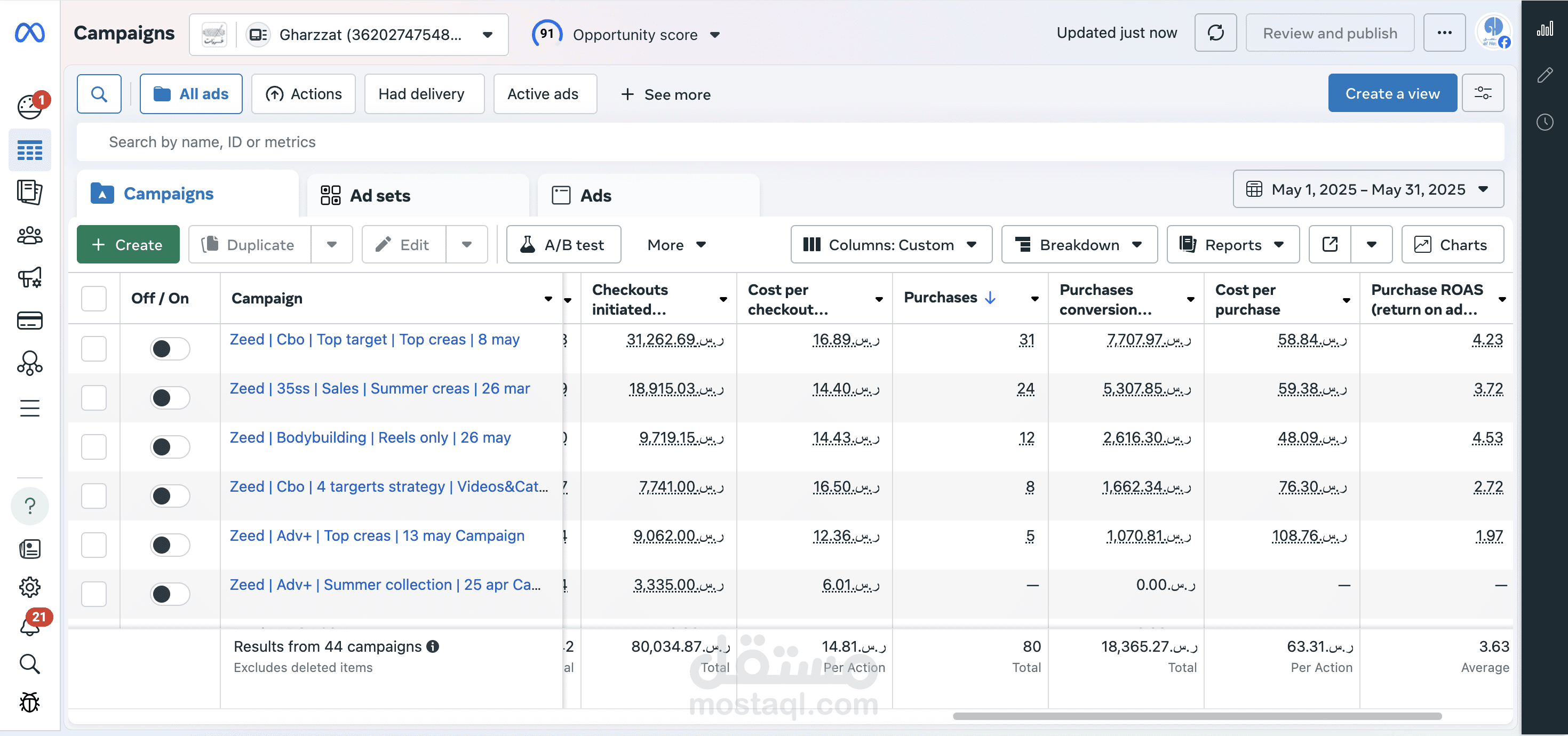The width and height of the screenshot is (1568, 736).
Task: Open the view settings sliders icon
Action: point(1483,93)
